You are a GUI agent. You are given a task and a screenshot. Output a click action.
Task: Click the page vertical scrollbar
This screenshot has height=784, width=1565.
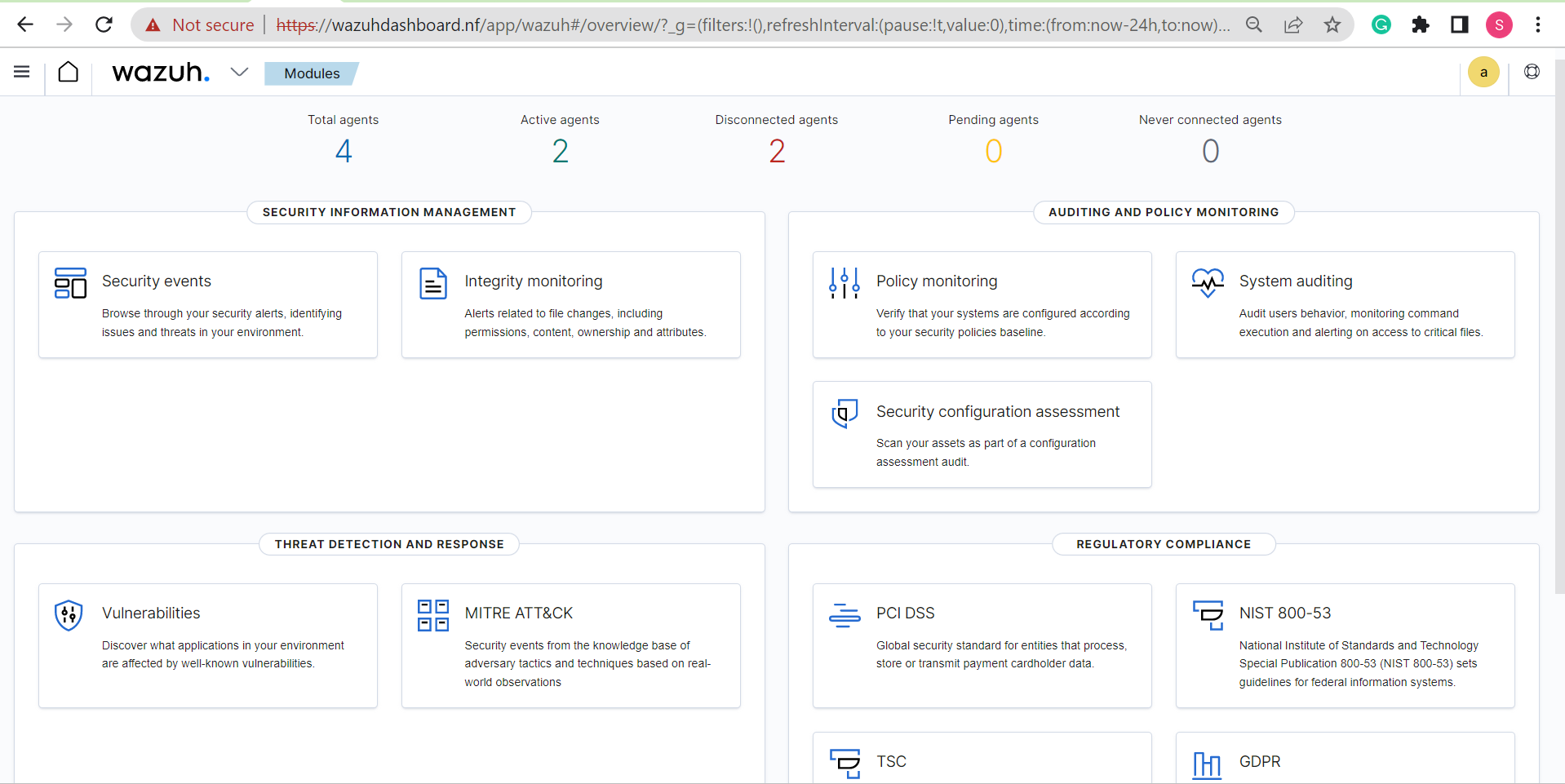1560,326
